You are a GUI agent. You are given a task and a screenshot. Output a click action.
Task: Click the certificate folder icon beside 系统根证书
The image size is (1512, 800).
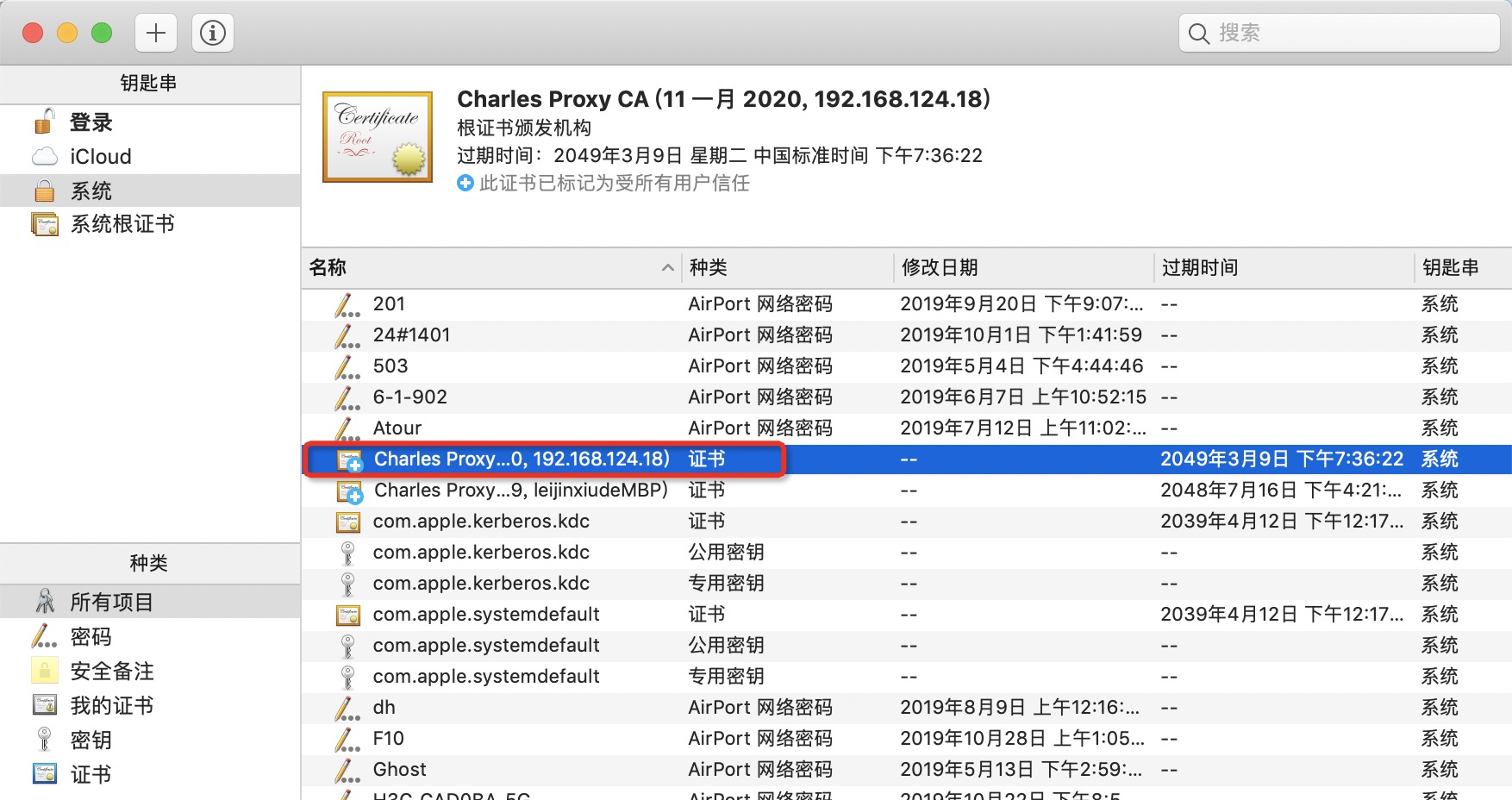[45, 224]
